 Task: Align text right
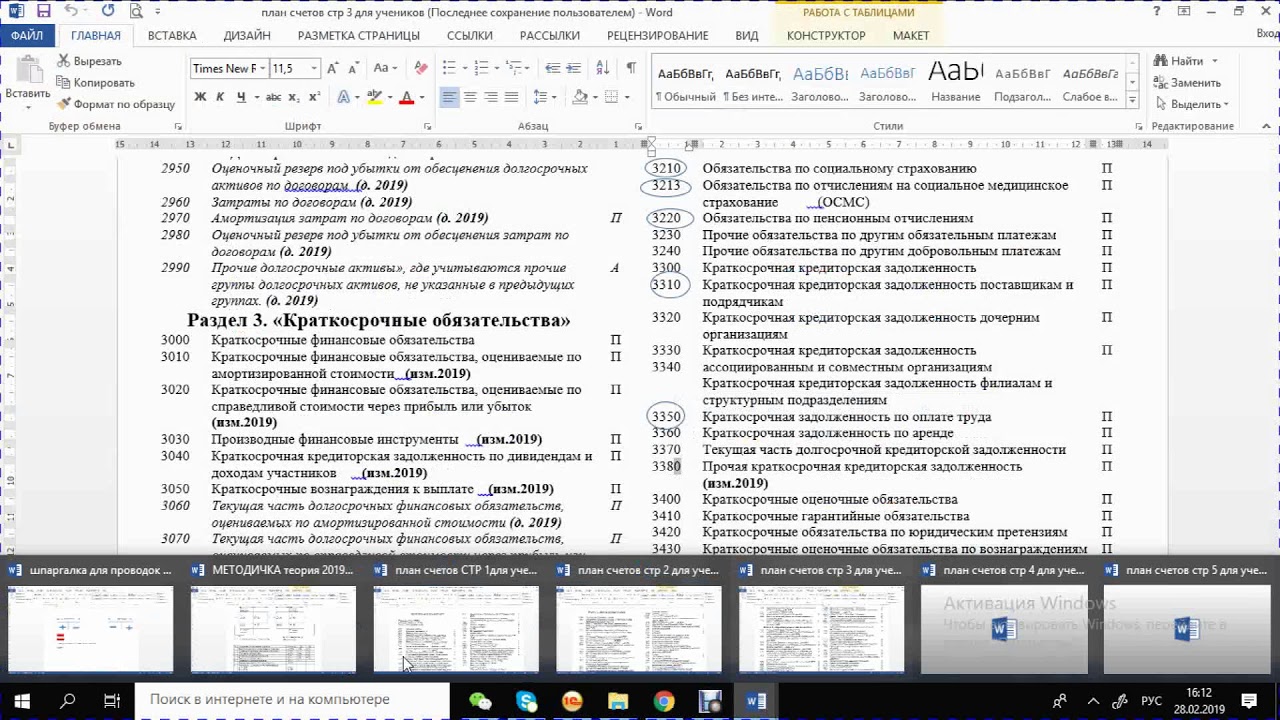coord(491,97)
